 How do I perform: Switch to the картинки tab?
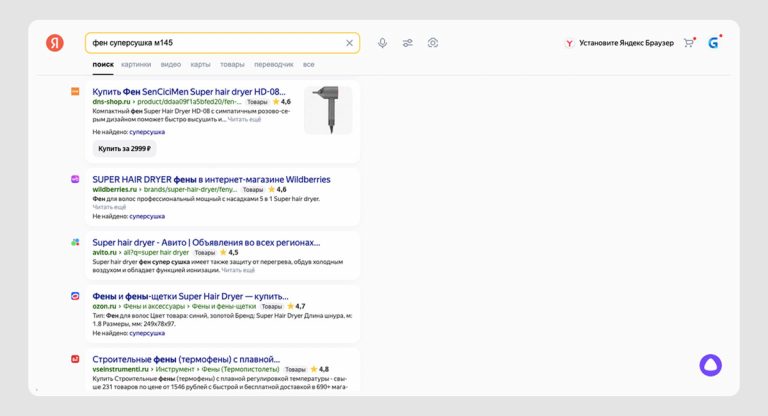[x=136, y=64]
